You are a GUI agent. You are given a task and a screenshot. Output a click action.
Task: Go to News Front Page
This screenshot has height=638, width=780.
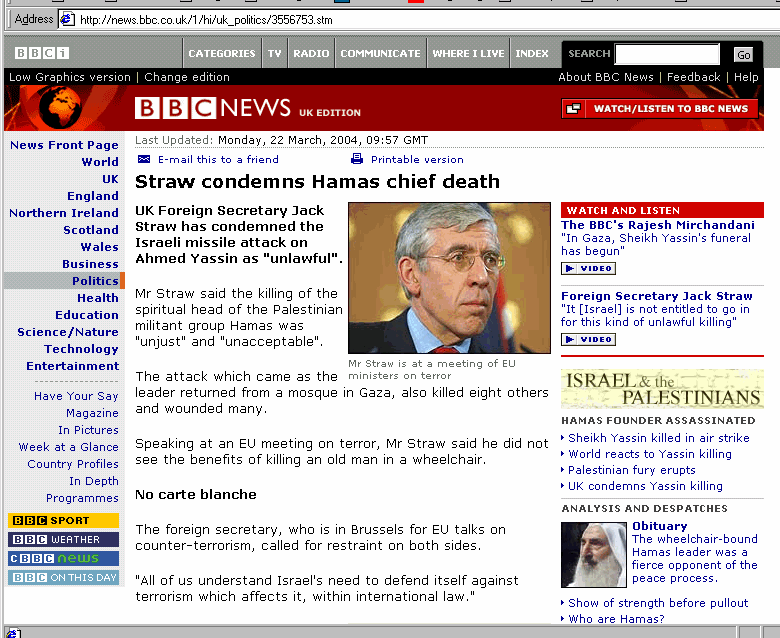[x=64, y=145]
